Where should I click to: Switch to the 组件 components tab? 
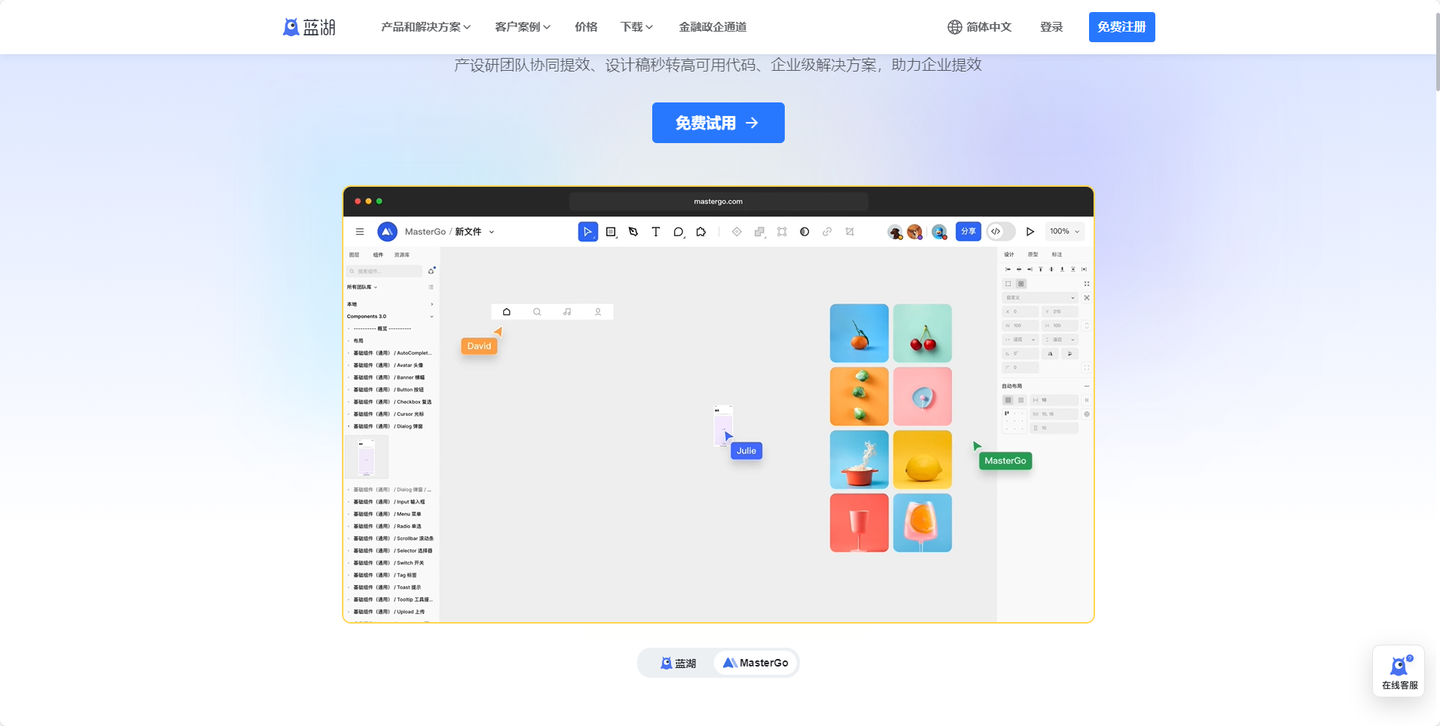(378, 255)
